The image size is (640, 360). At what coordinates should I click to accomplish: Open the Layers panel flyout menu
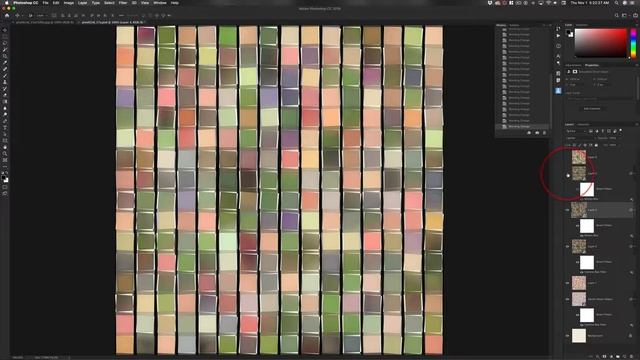636,124
